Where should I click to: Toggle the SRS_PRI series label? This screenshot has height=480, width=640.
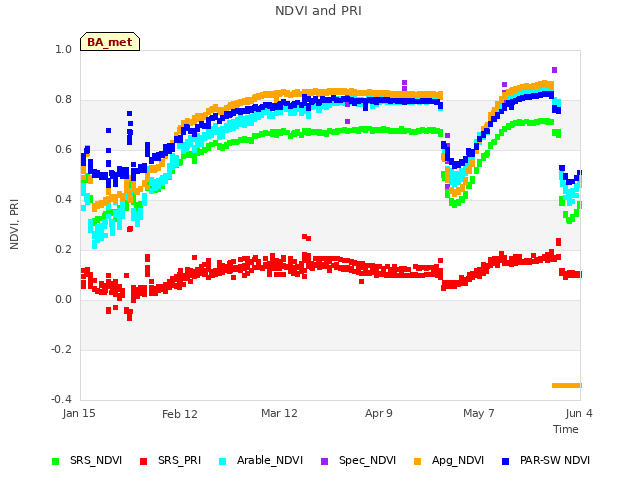coord(180,460)
